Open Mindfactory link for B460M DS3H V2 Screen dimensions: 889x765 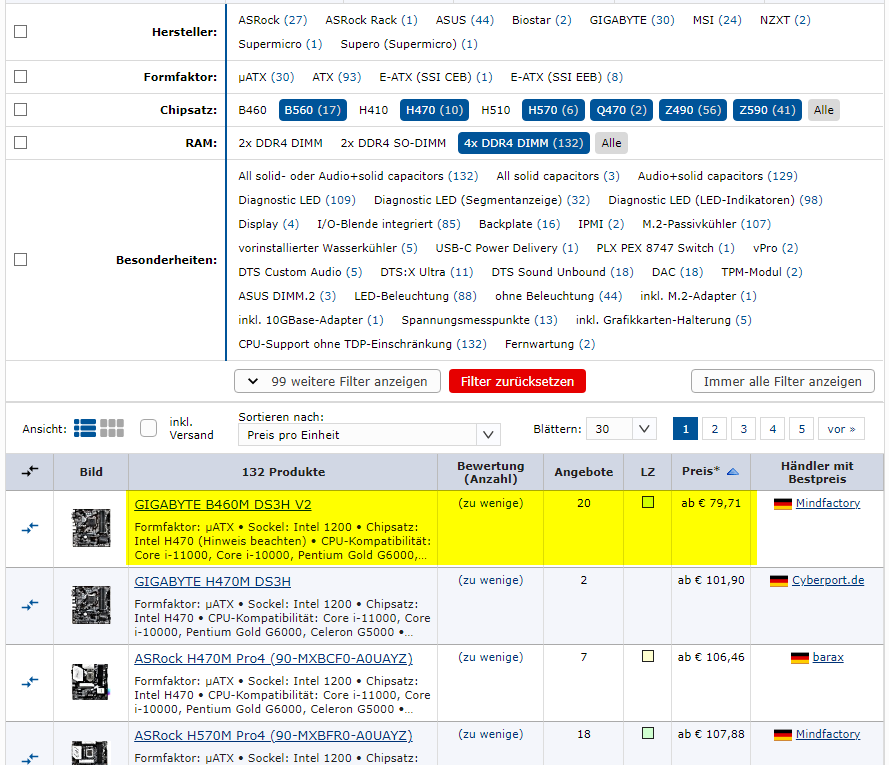pyautogui.click(x=828, y=503)
